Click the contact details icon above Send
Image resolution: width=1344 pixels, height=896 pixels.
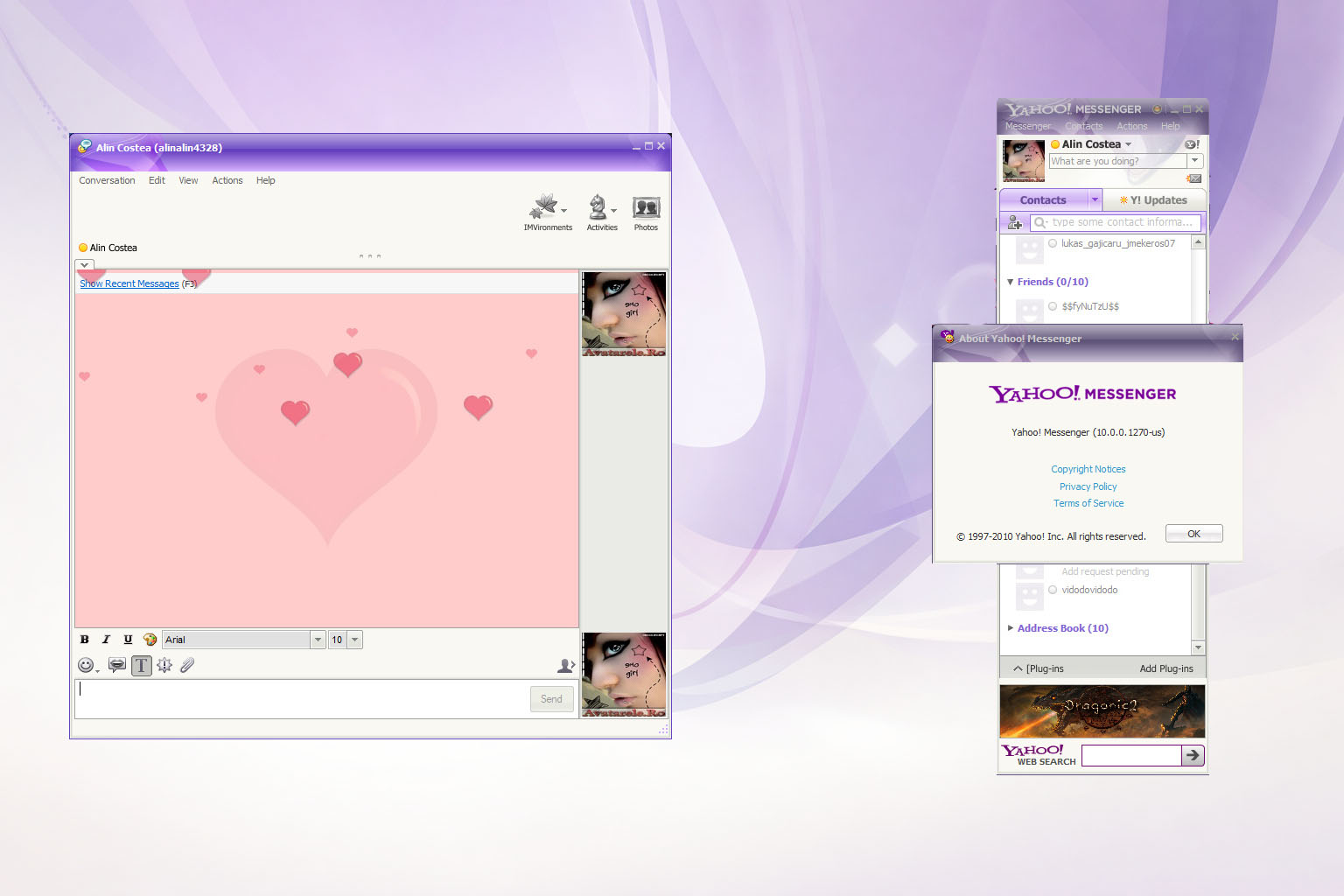(x=566, y=666)
